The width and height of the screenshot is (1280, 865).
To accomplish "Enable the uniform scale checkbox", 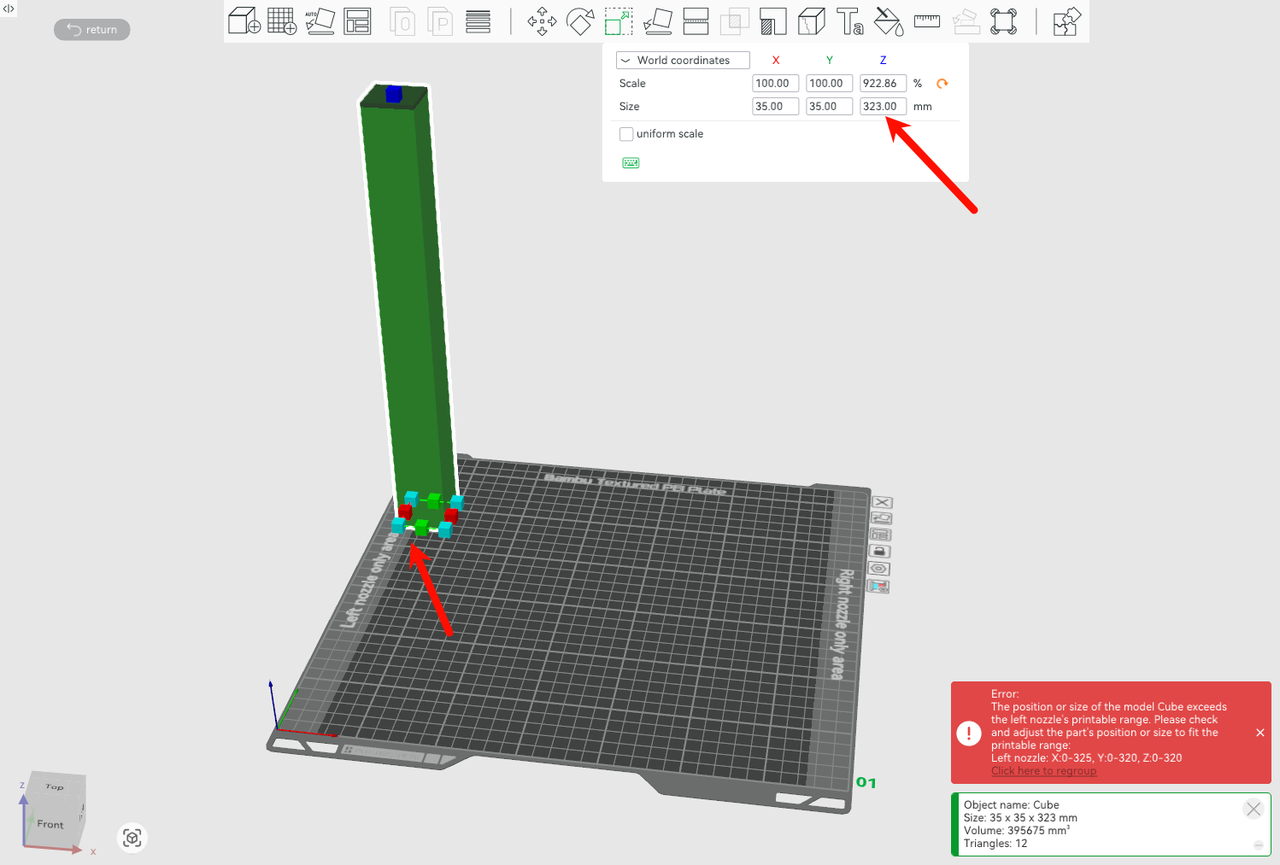I will click(x=626, y=134).
